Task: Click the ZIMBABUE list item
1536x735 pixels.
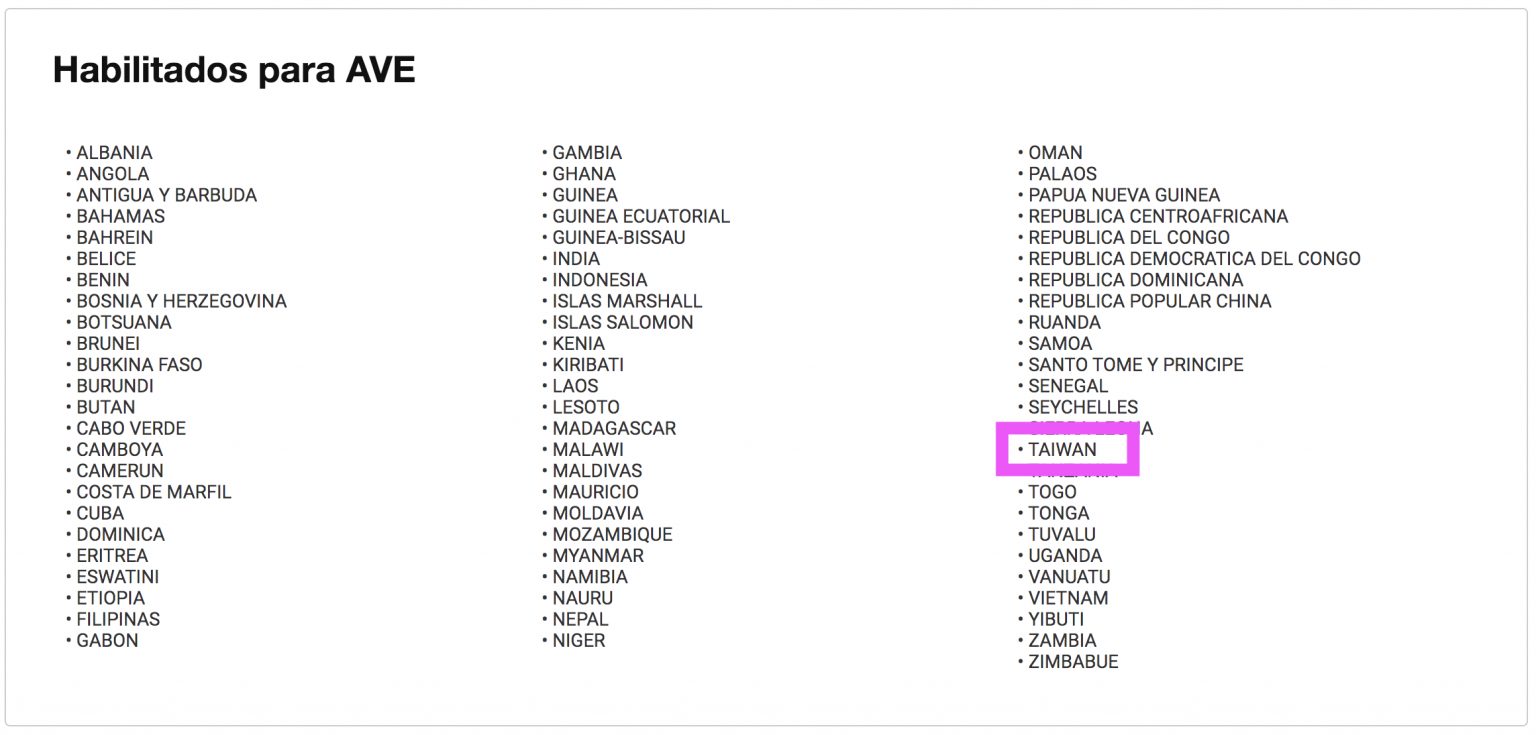Action: click(1073, 662)
